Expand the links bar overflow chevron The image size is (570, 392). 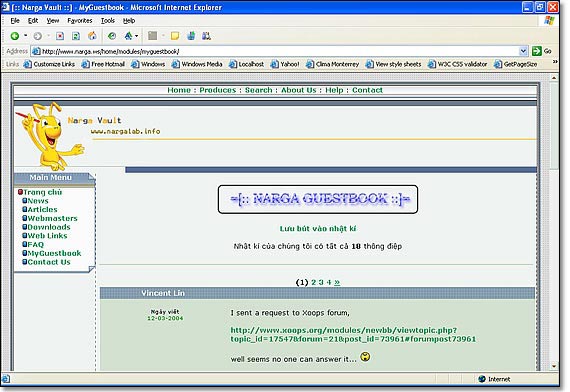555,62
